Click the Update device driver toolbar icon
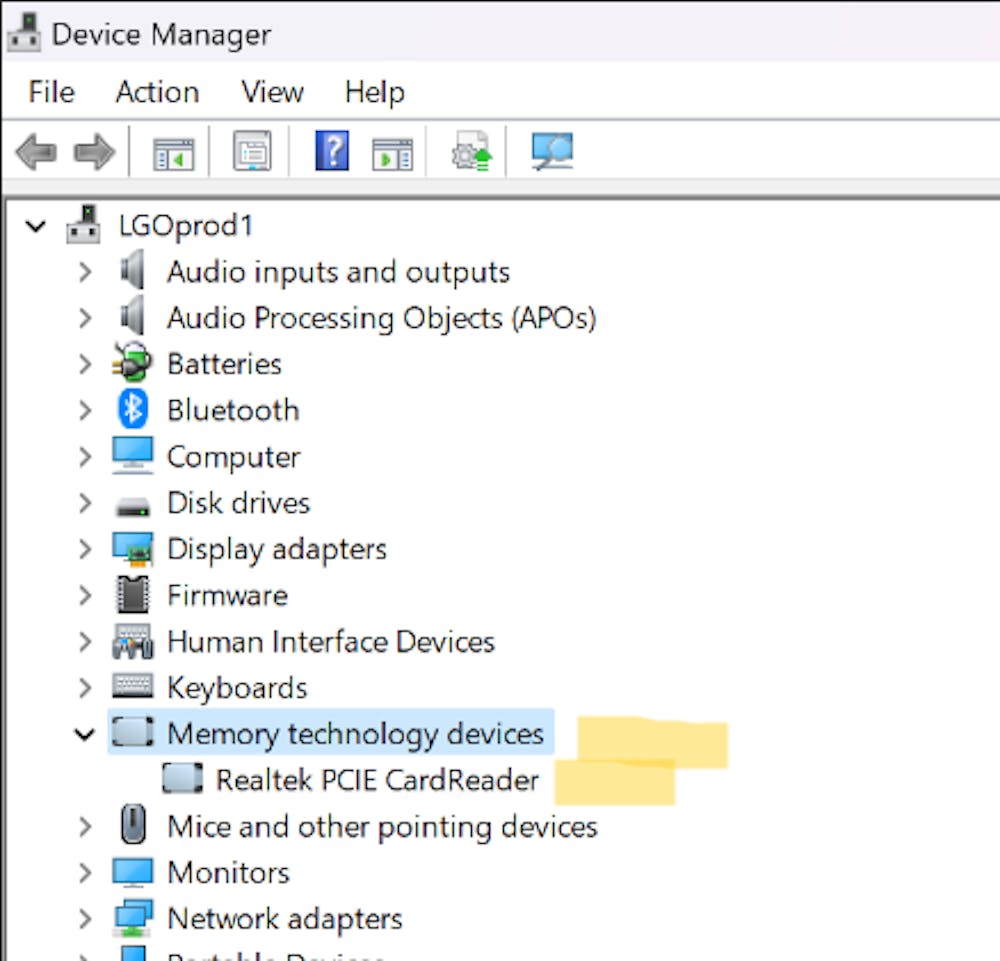1000x961 pixels. coord(471,153)
